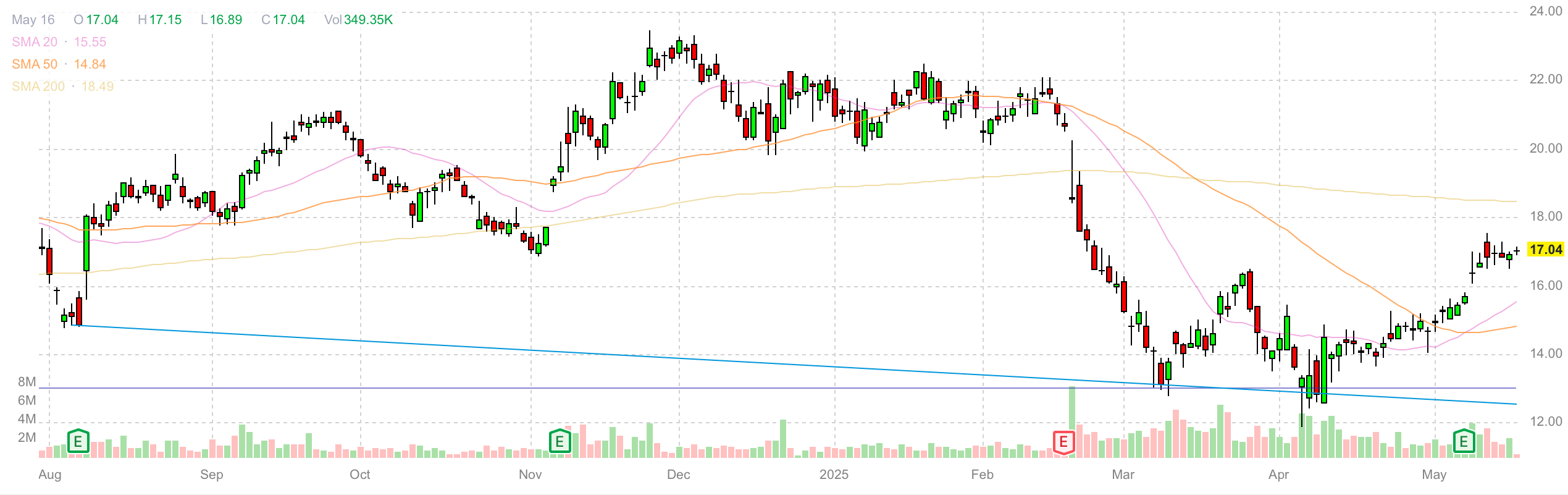Image resolution: width=1568 pixels, height=495 pixels.
Task: Click the 24.00 price axis label
Action: [1545, 11]
